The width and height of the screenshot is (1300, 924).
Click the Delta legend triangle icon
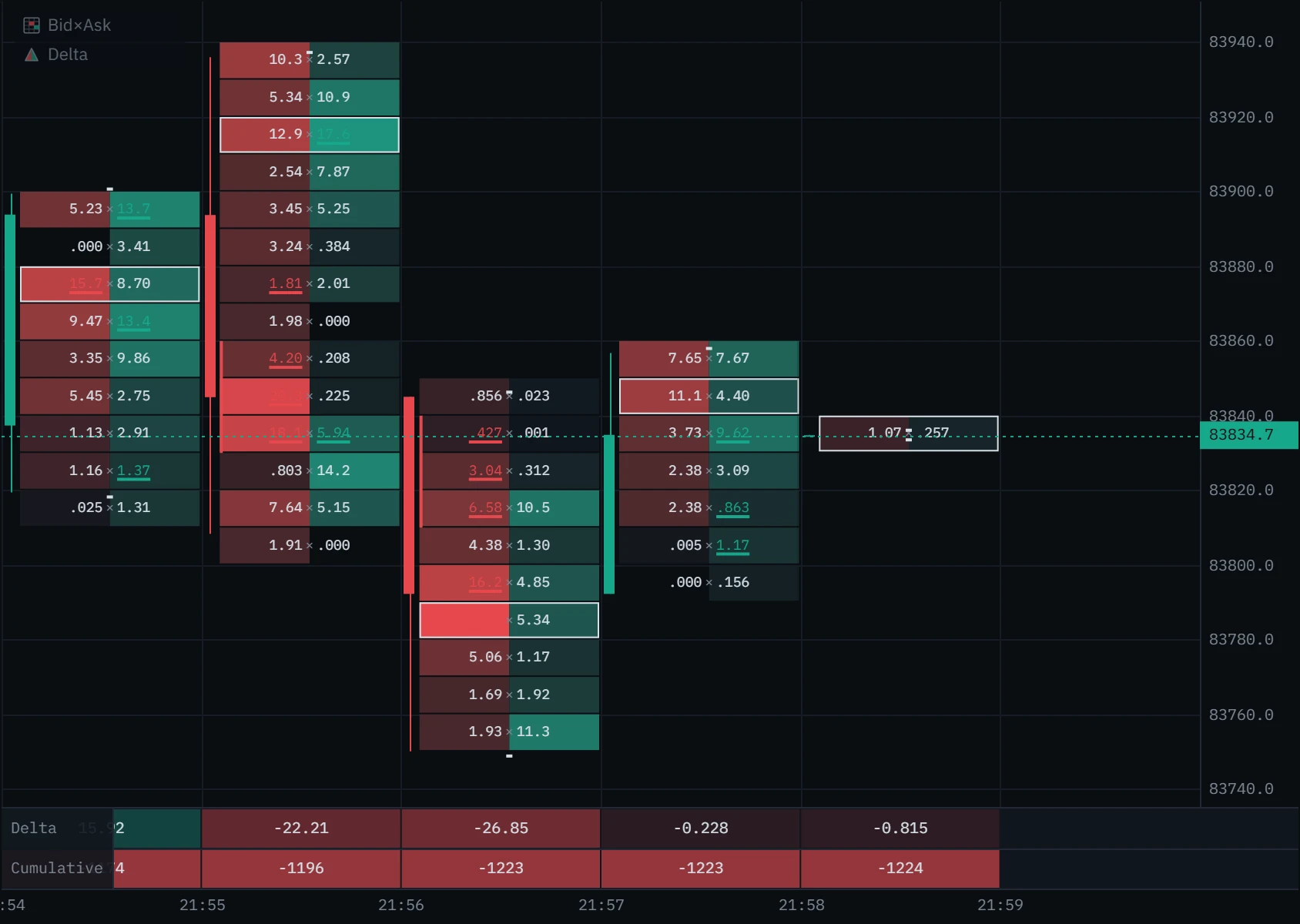click(x=32, y=55)
